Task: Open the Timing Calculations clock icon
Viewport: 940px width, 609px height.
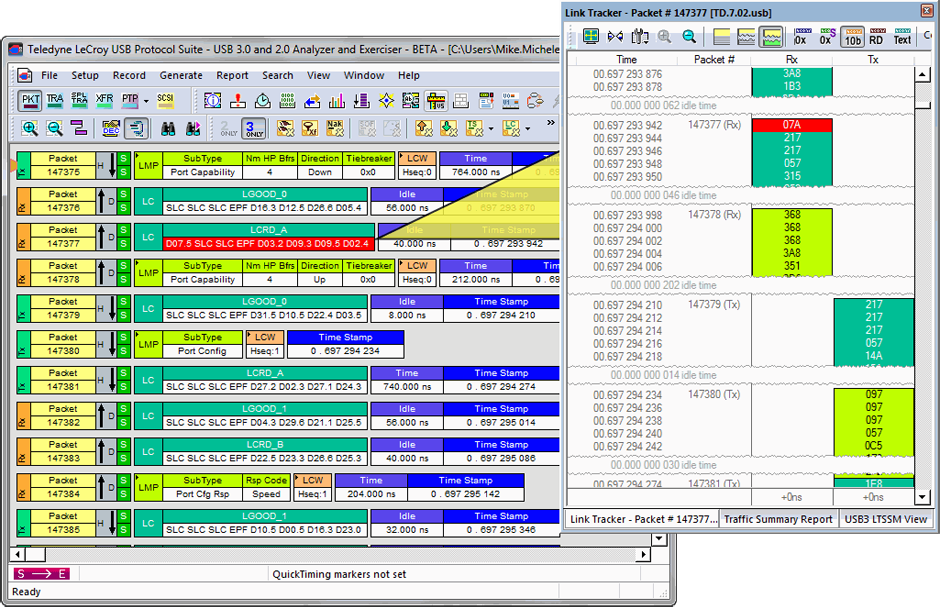Action: pos(263,101)
